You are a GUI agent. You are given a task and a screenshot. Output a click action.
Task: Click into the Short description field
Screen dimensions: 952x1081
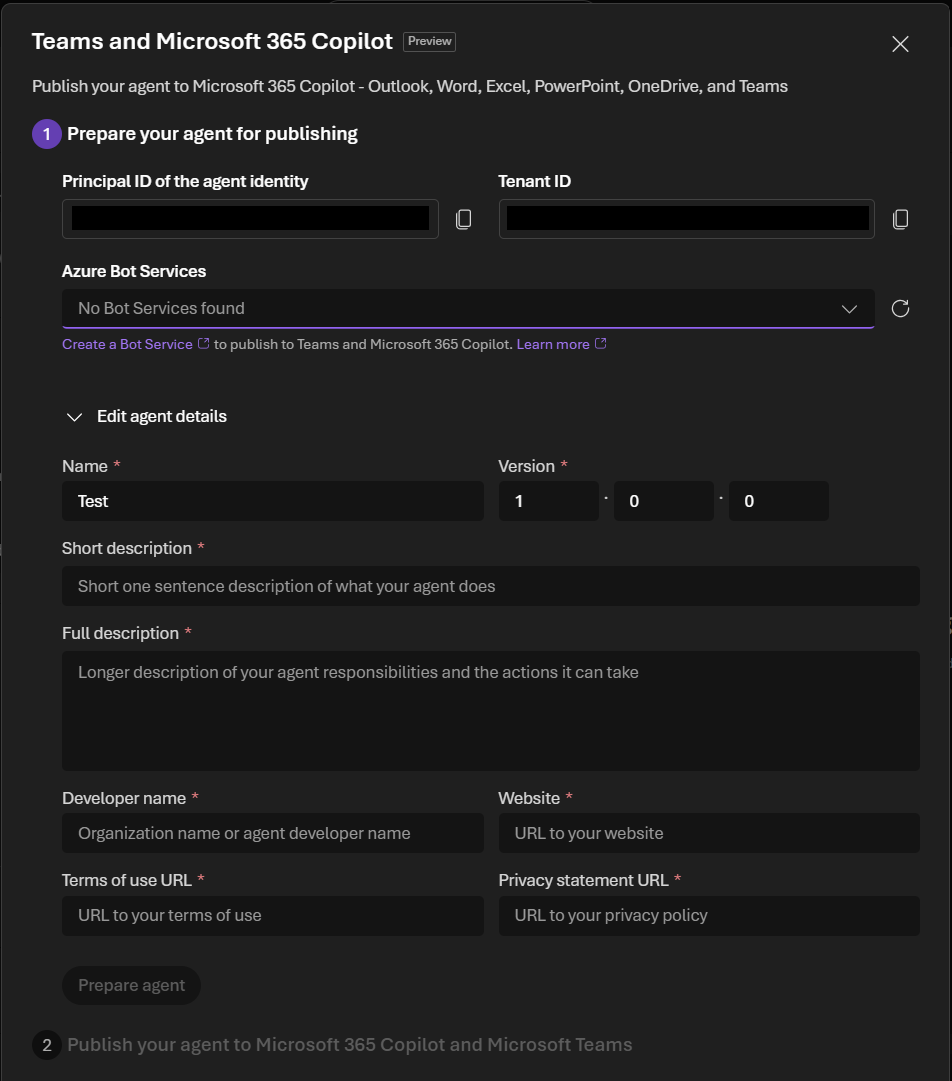tap(491, 586)
